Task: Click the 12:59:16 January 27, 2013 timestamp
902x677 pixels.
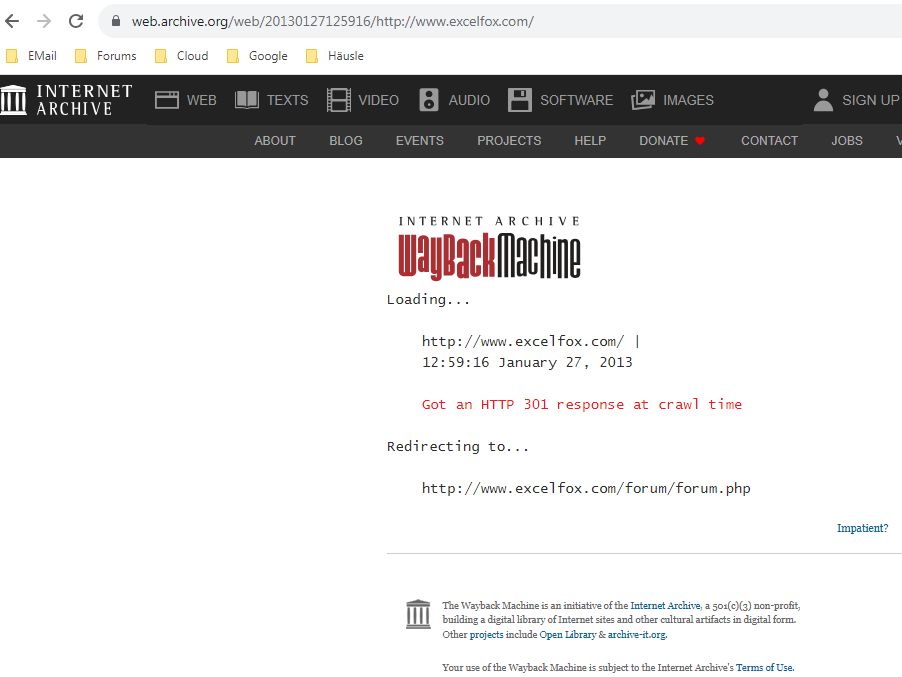Action: pyautogui.click(x=527, y=362)
